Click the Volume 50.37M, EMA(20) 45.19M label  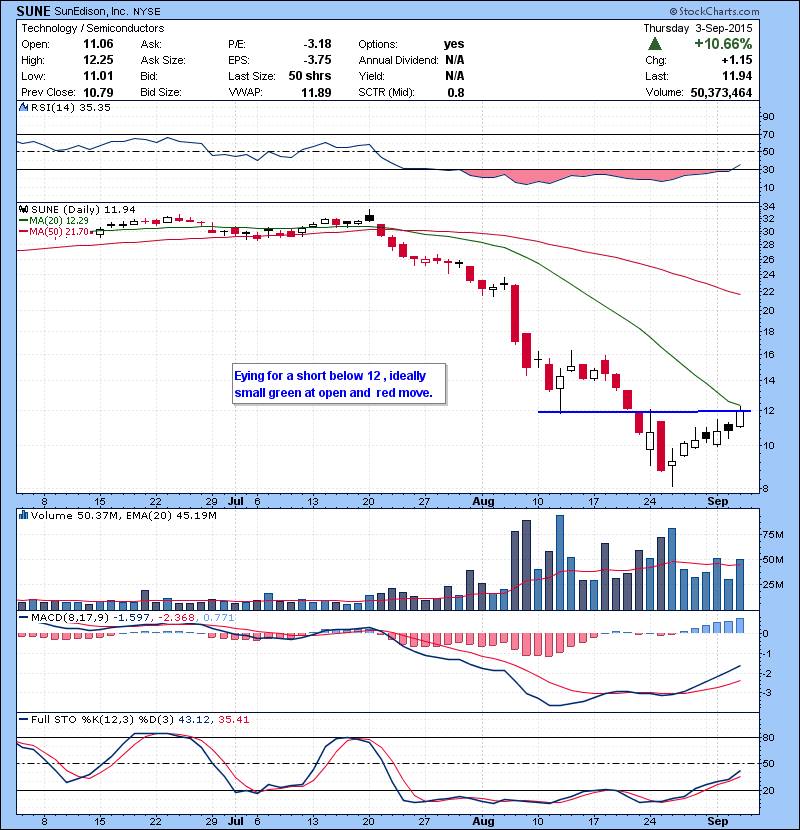[x=124, y=515]
